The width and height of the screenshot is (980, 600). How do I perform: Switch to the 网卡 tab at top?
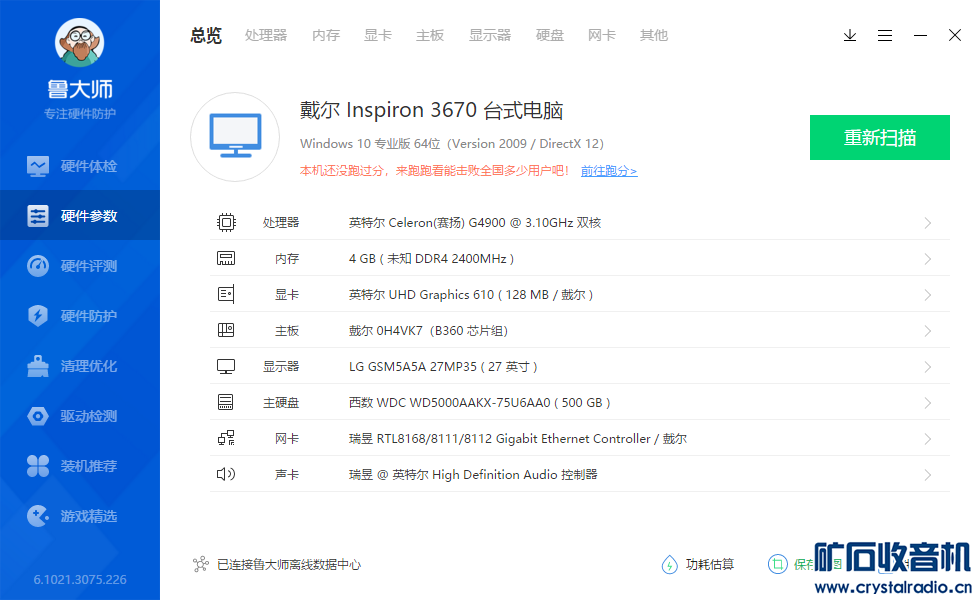[602, 36]
